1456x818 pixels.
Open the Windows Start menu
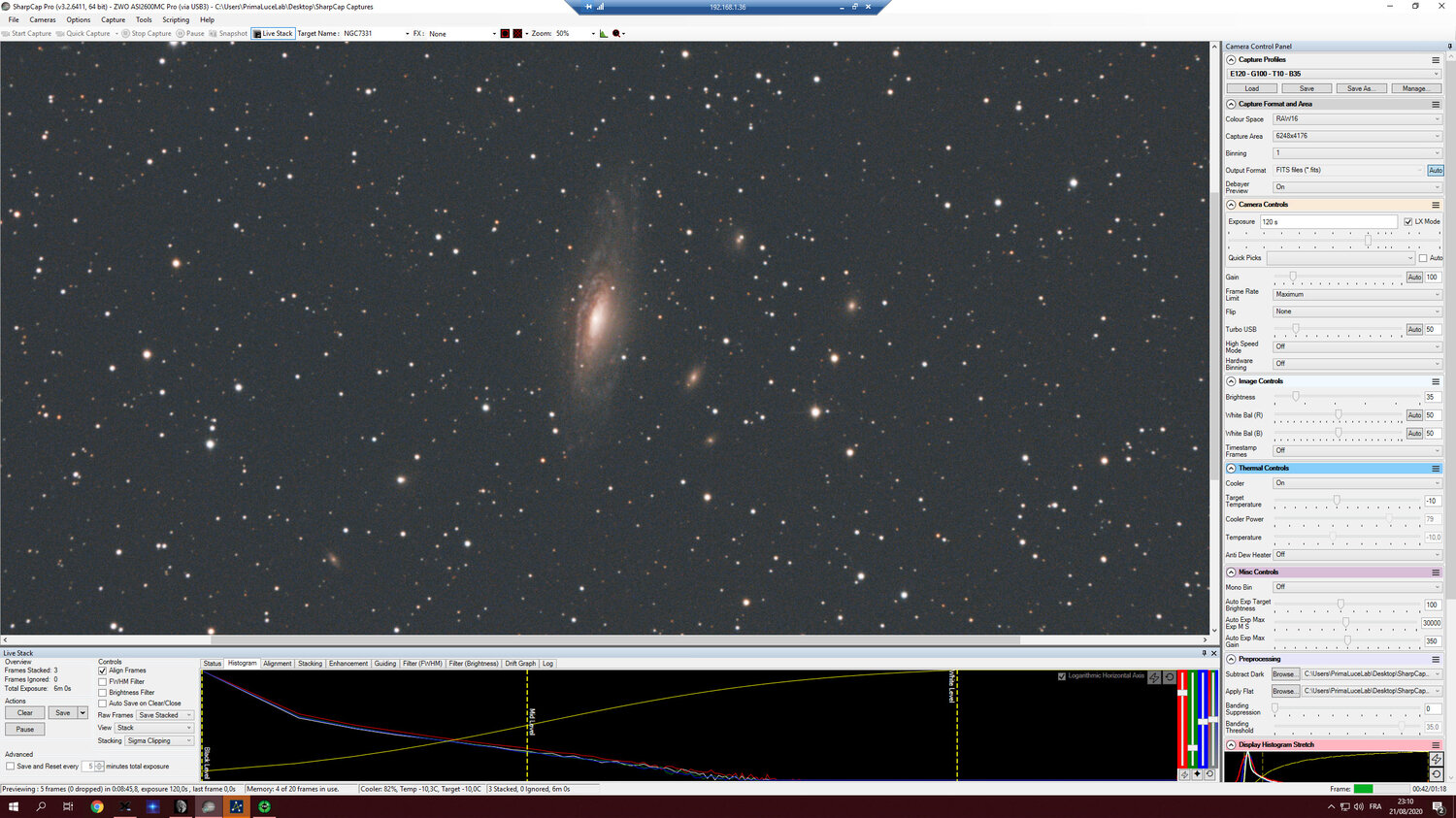tap(14, 806)
